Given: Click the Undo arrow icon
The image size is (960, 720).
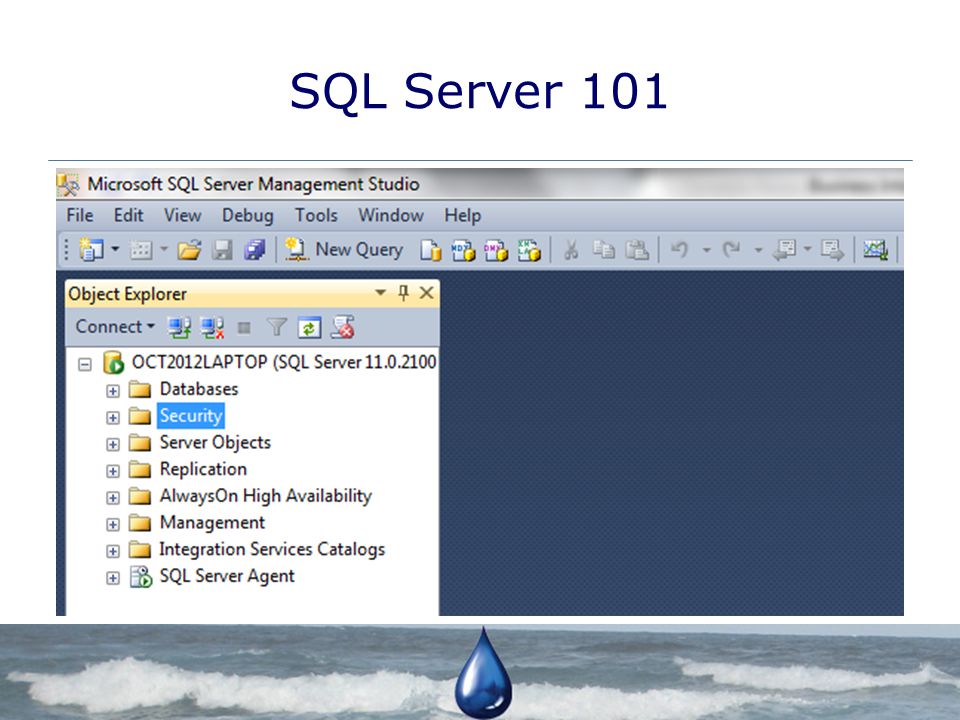Looking at the screenshot, I should coord(680,250).
